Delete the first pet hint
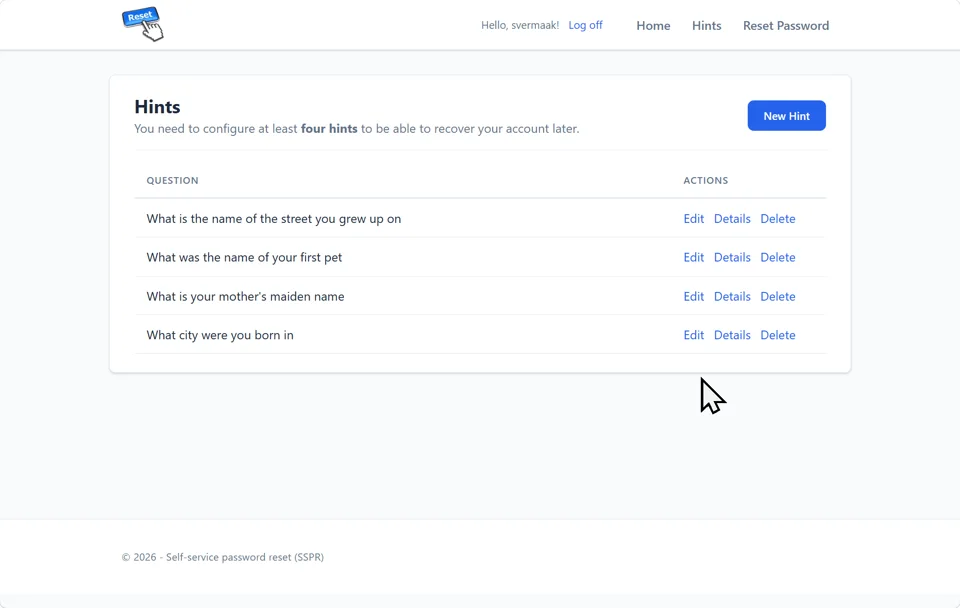The height and width of the screenshot is (608, 960). tap(778, 257)
